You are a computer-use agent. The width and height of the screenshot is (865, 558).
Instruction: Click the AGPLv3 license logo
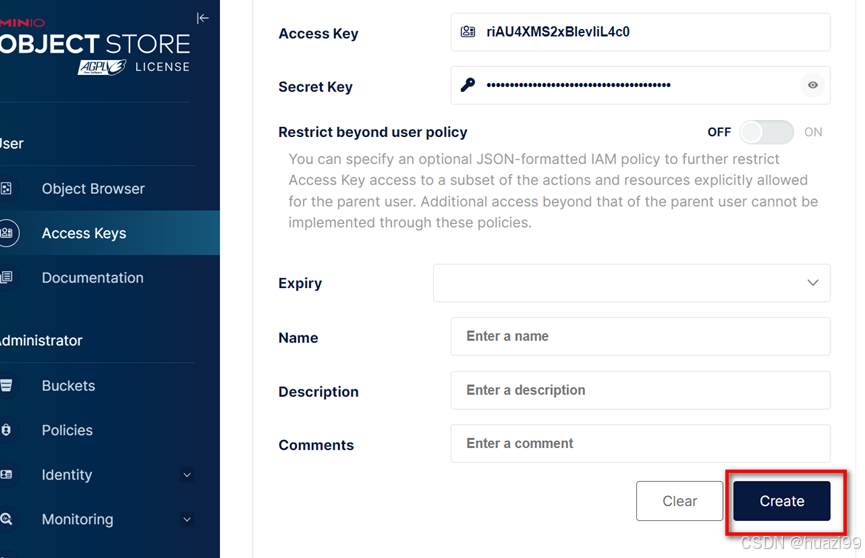[102, 67]
